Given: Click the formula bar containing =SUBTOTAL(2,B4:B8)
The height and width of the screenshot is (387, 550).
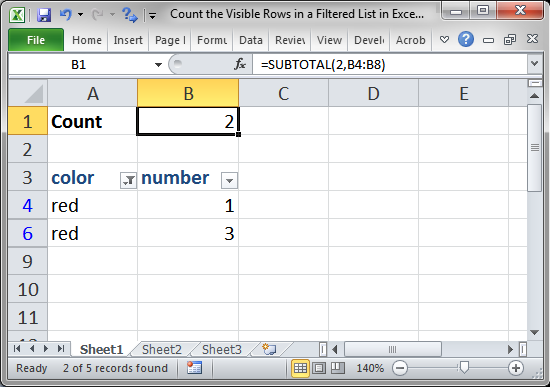Looking at the screenshot, I should (x=389, y=65).
